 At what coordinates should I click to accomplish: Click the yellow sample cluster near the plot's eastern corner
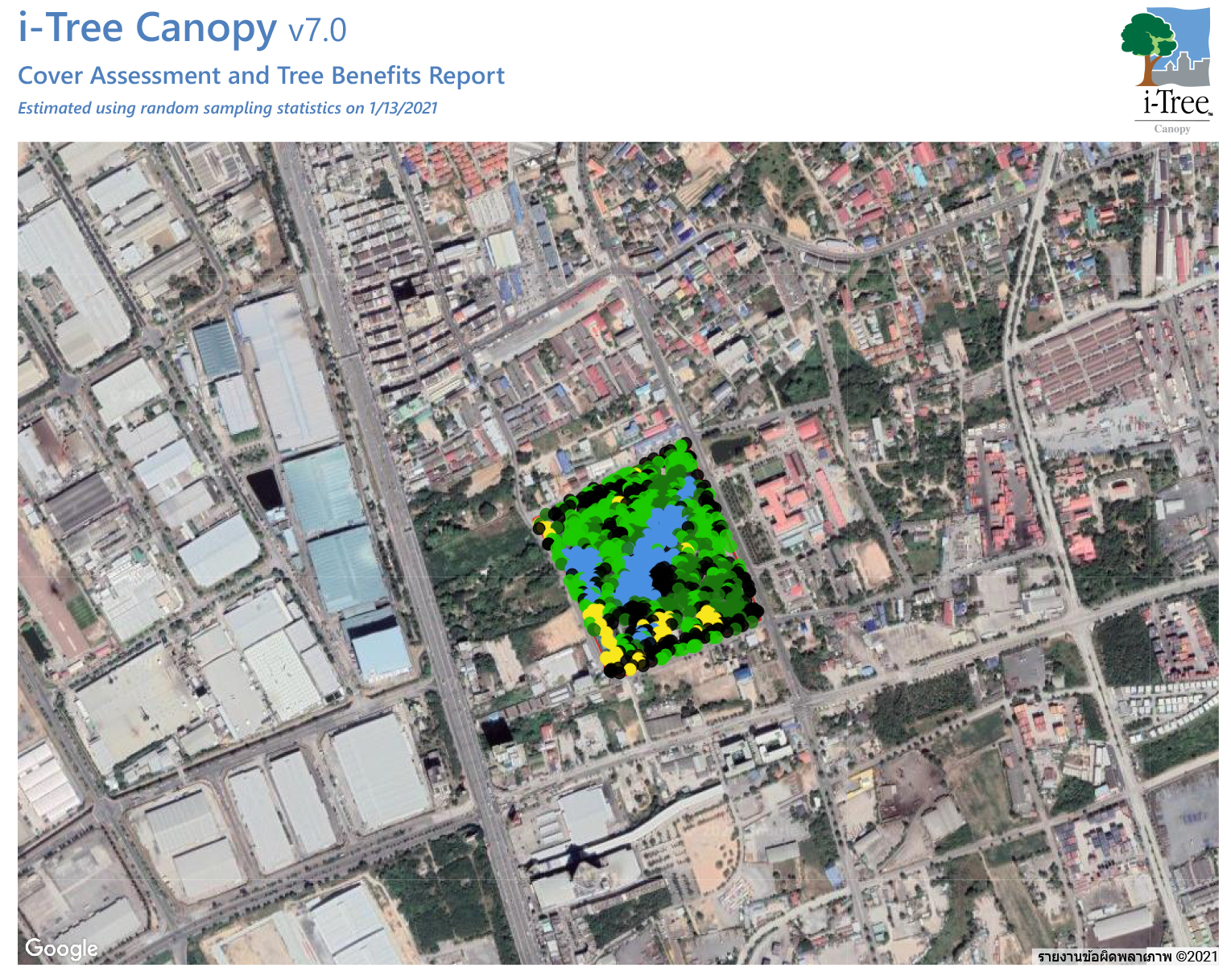coord(708,616)
